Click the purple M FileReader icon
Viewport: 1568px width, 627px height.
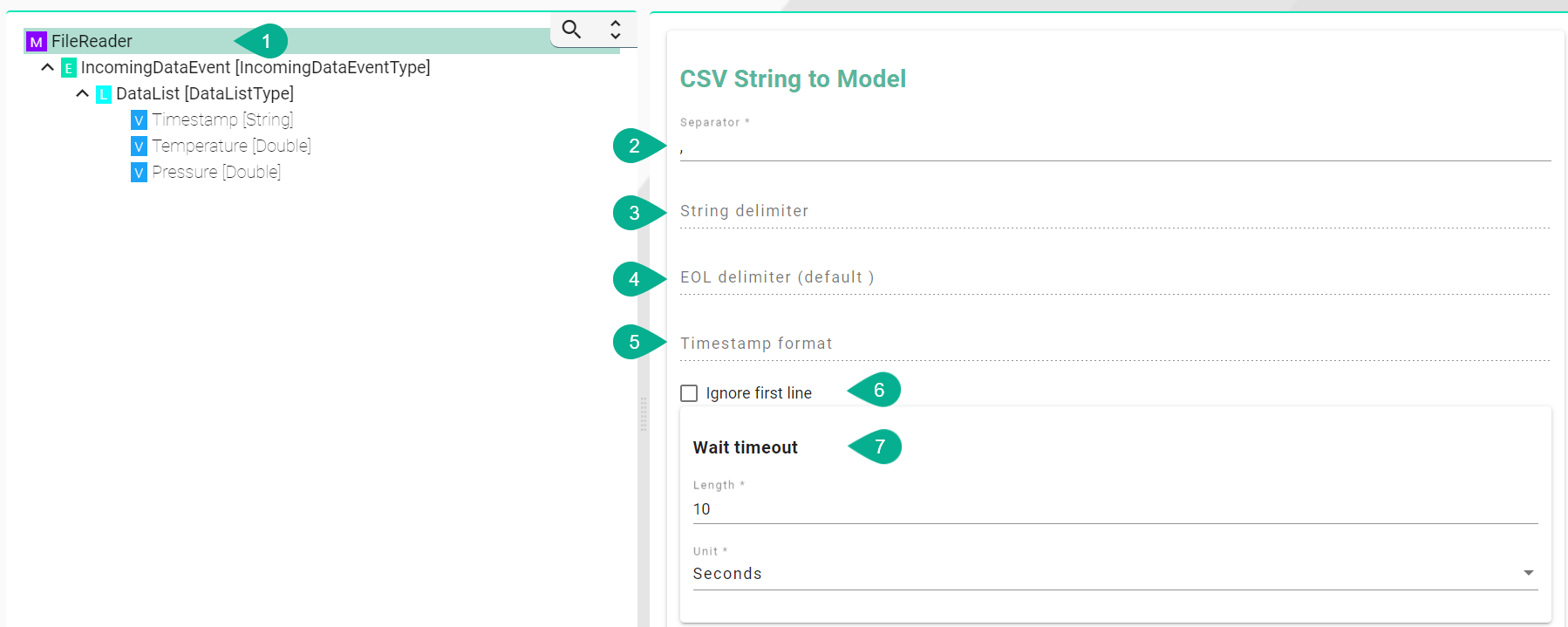coord(36,42)
